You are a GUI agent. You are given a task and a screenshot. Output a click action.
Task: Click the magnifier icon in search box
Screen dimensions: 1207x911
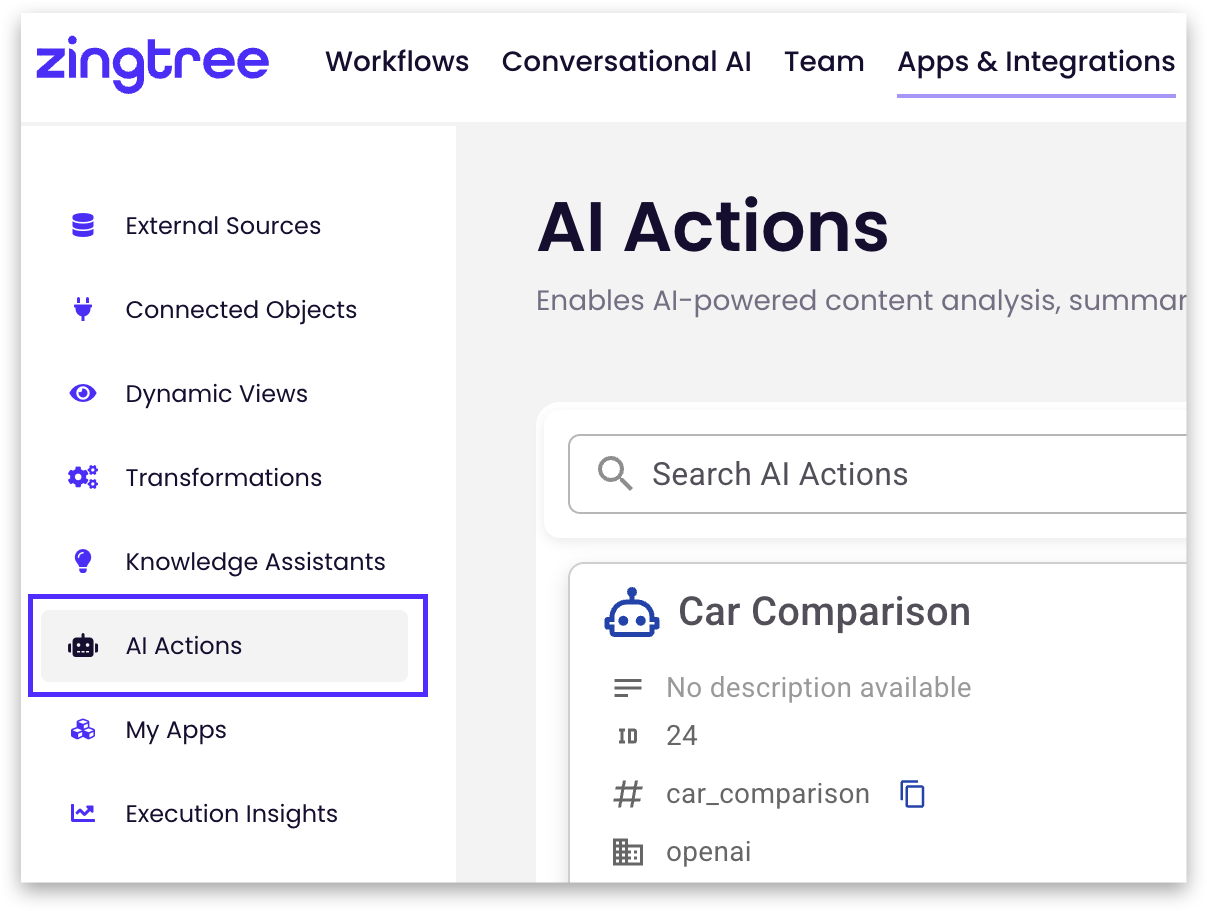(615, 474)
